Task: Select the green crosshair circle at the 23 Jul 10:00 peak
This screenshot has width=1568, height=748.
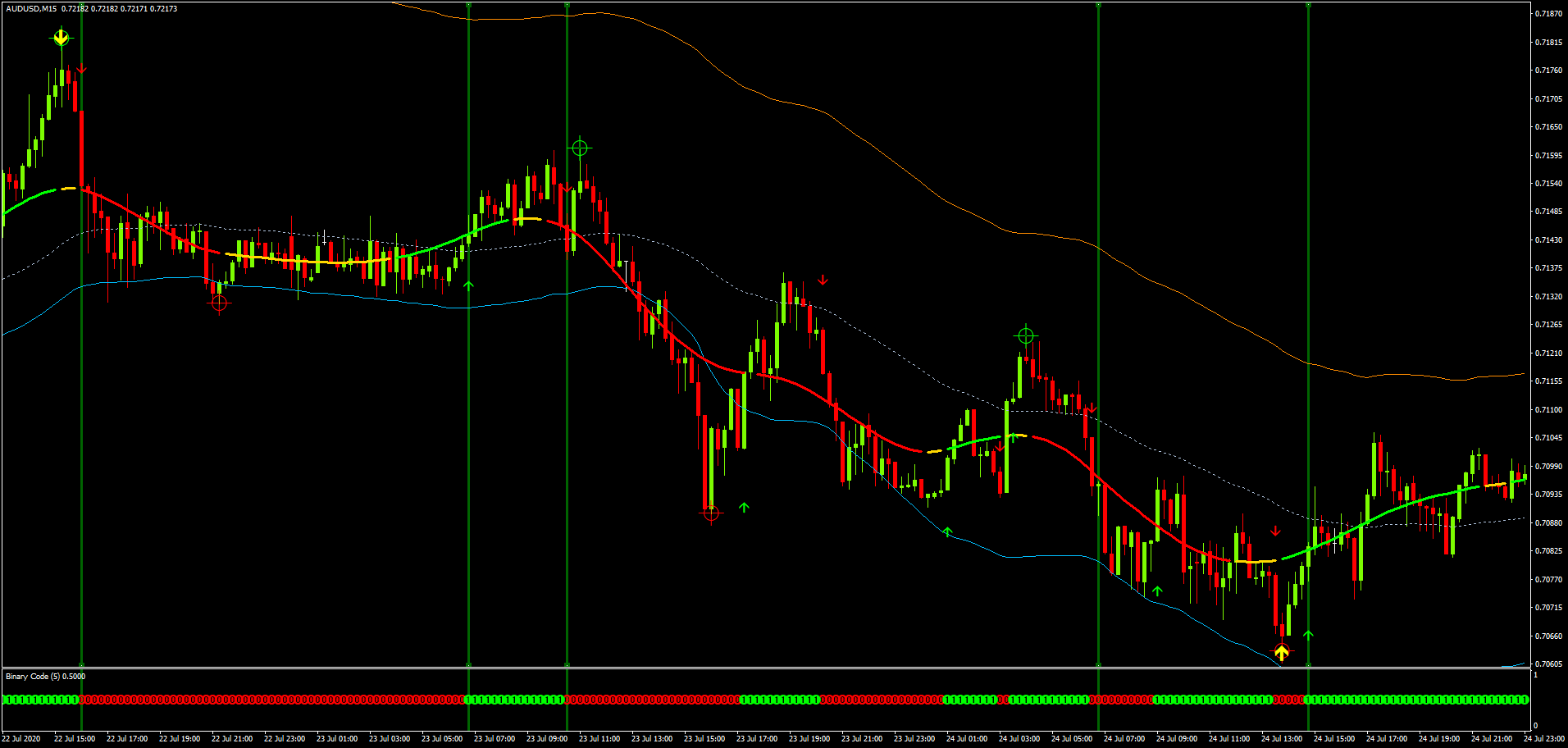Action: click(x=581, y=148)
